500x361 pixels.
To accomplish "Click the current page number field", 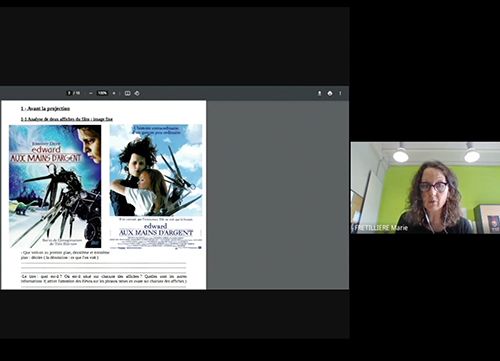I will click(69, 93).
